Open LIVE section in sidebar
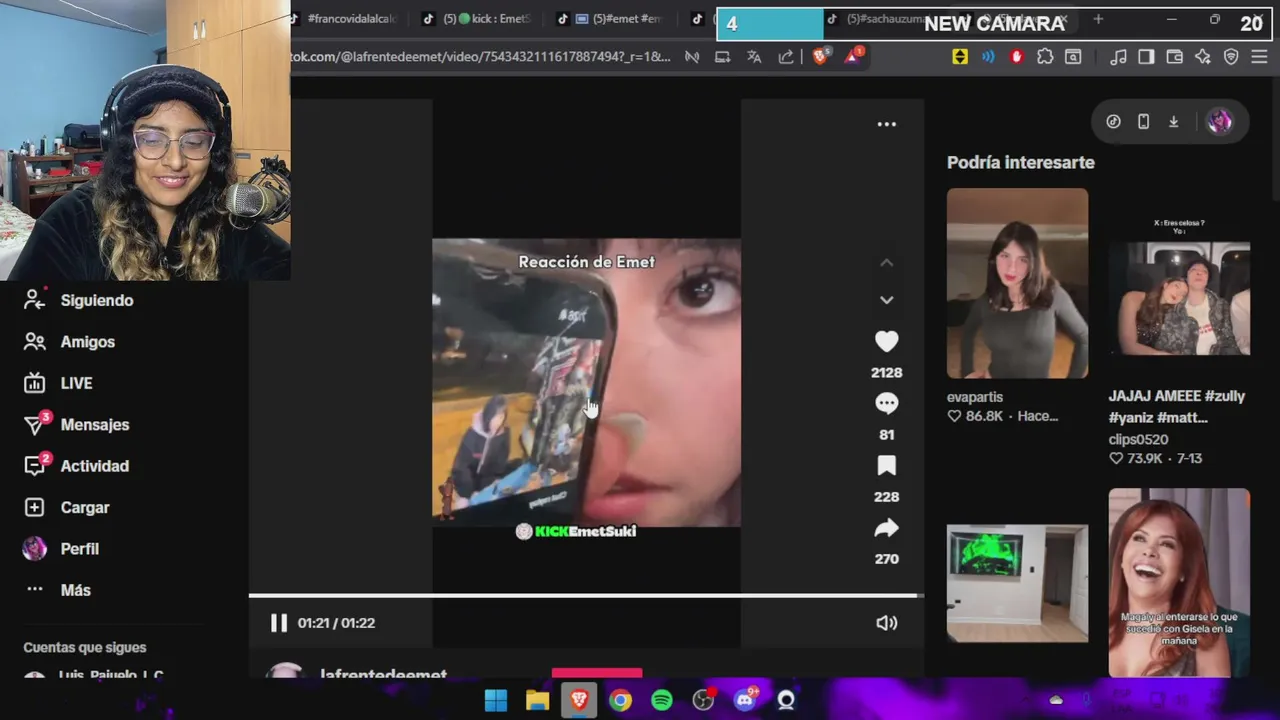Image resolution: width=1280 pixels, height=720 pixels. point(76,383)
